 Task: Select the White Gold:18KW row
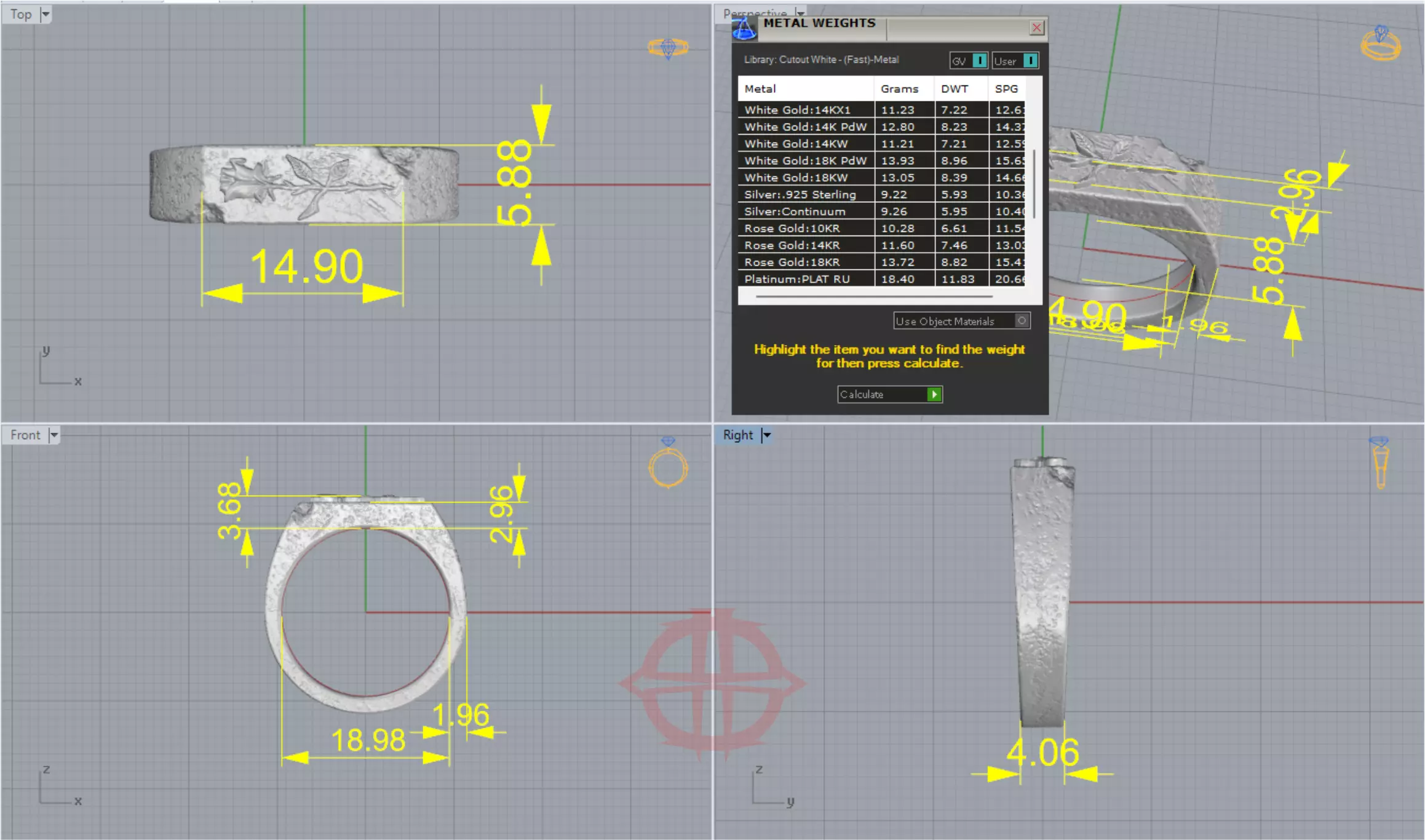pos(881,177)
